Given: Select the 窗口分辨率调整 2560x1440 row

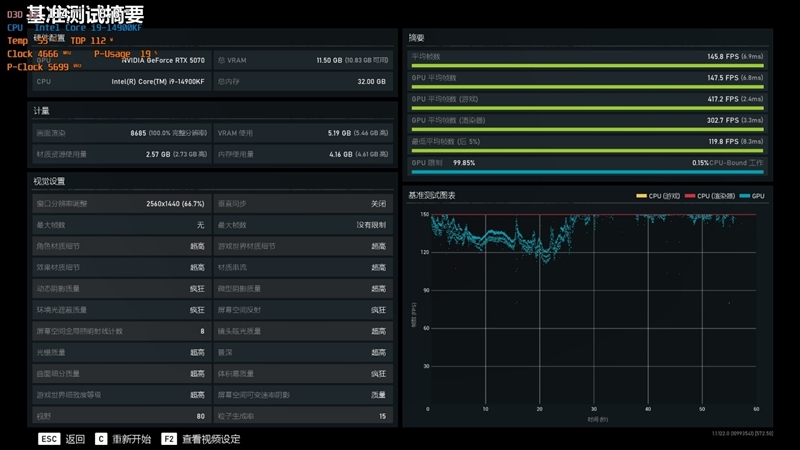Looking at the screenshot, I should (x=119, y=204).
